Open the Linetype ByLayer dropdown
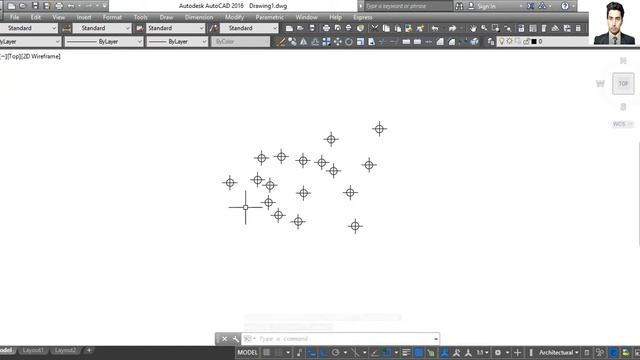 pos(104,42)
